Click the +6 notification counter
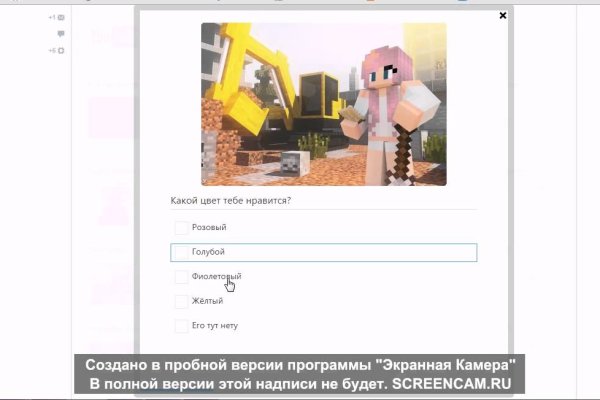 tap(51, 50)
